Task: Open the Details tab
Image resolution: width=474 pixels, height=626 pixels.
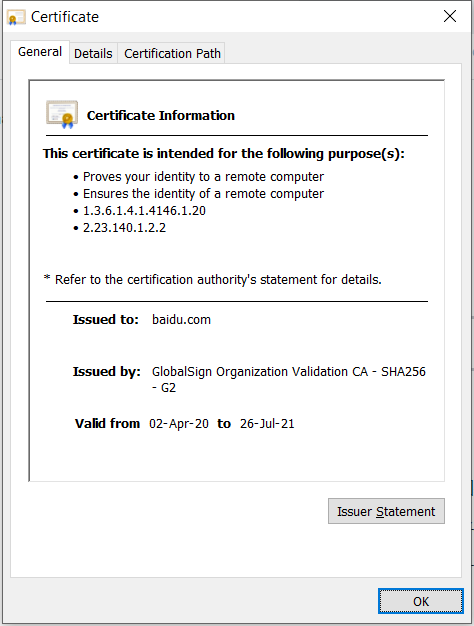Action: pos(93,53)
